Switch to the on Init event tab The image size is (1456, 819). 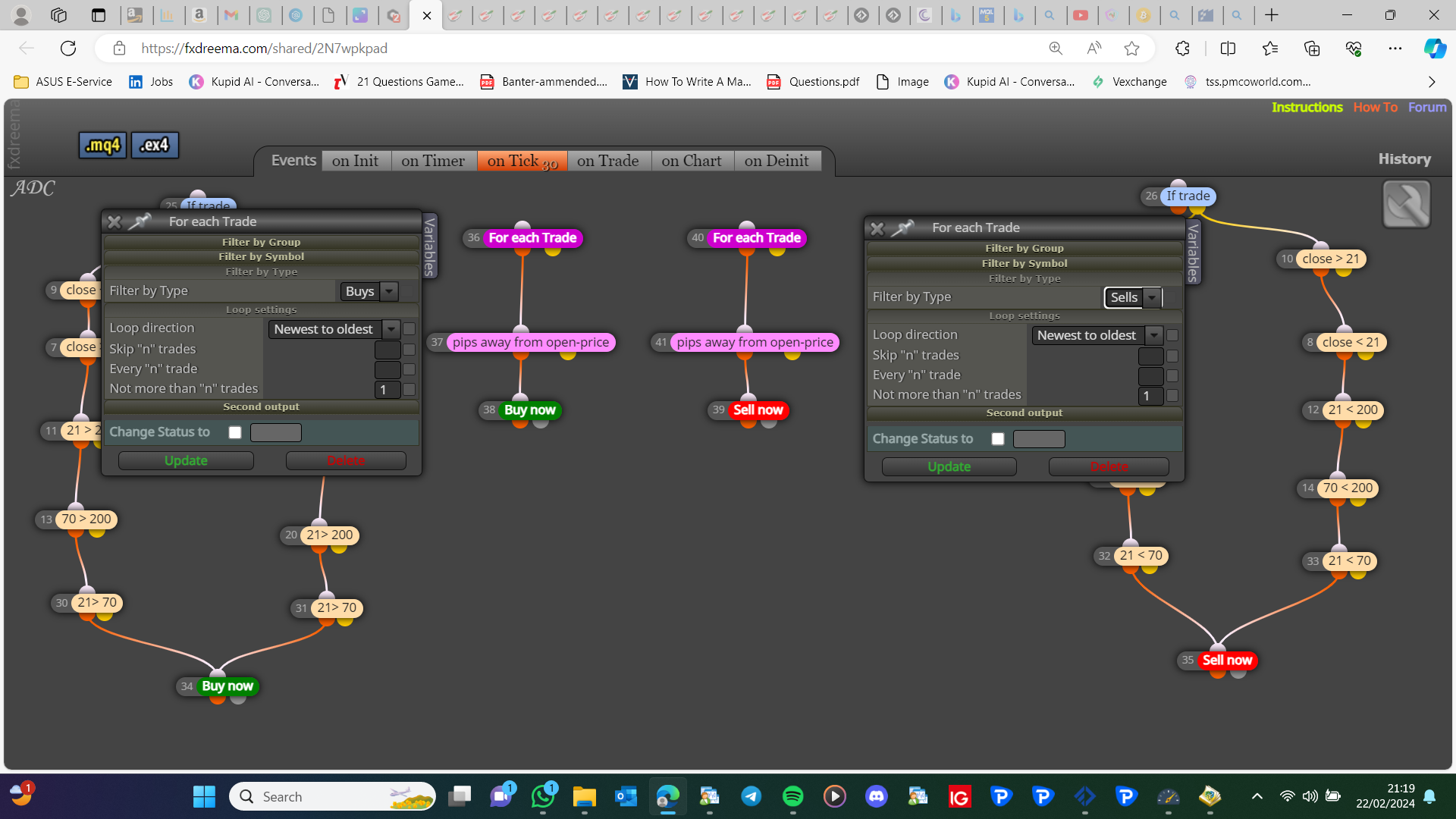coord(356,161)
